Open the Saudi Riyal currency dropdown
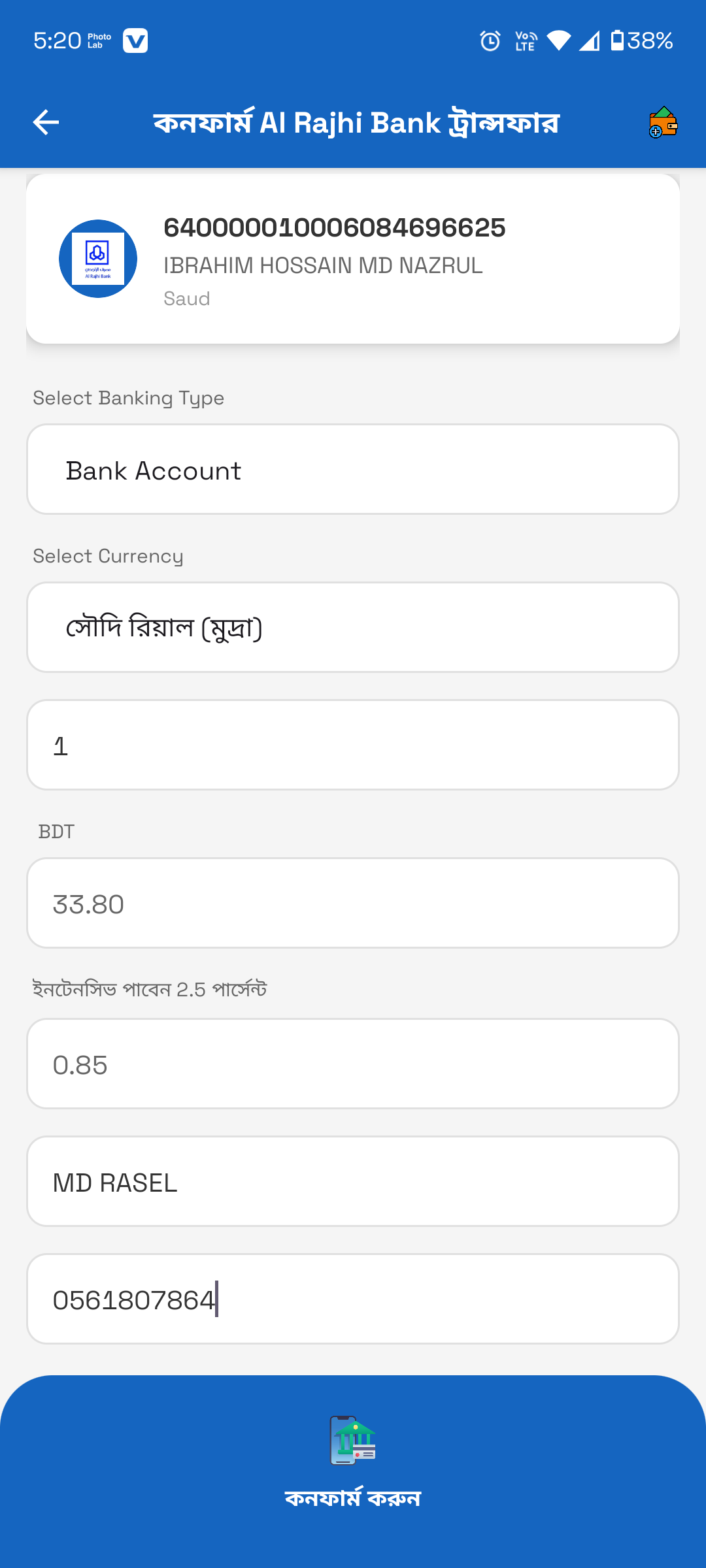Screen dimensions: 706x1568 pos(353,628)
